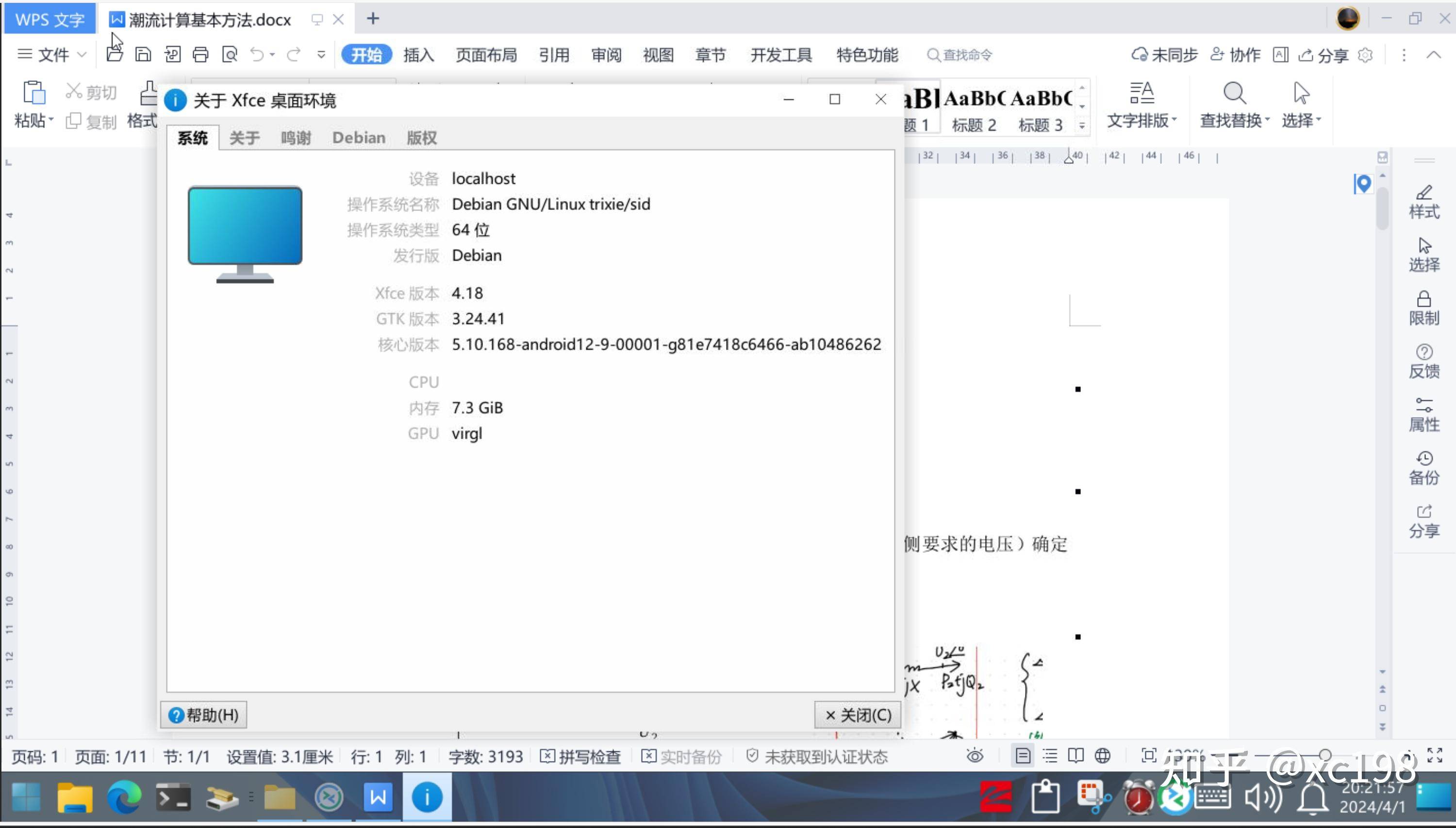Open print preview icon in WPS
The image size is (1456, 828).
click(x=230, y=55)
